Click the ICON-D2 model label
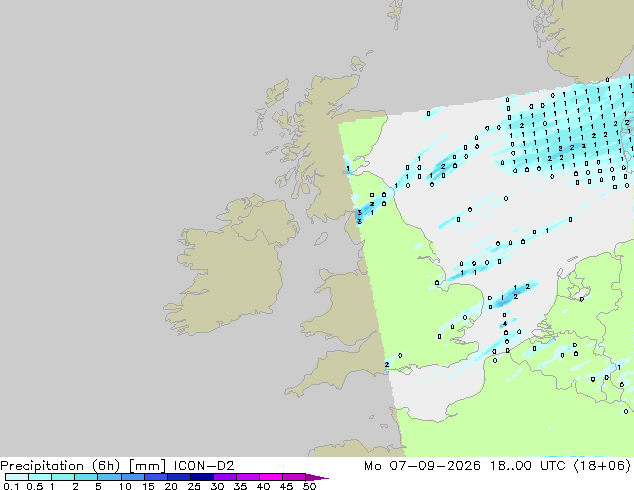The width and height of the screenshot is (634, 490). (204, 466)
